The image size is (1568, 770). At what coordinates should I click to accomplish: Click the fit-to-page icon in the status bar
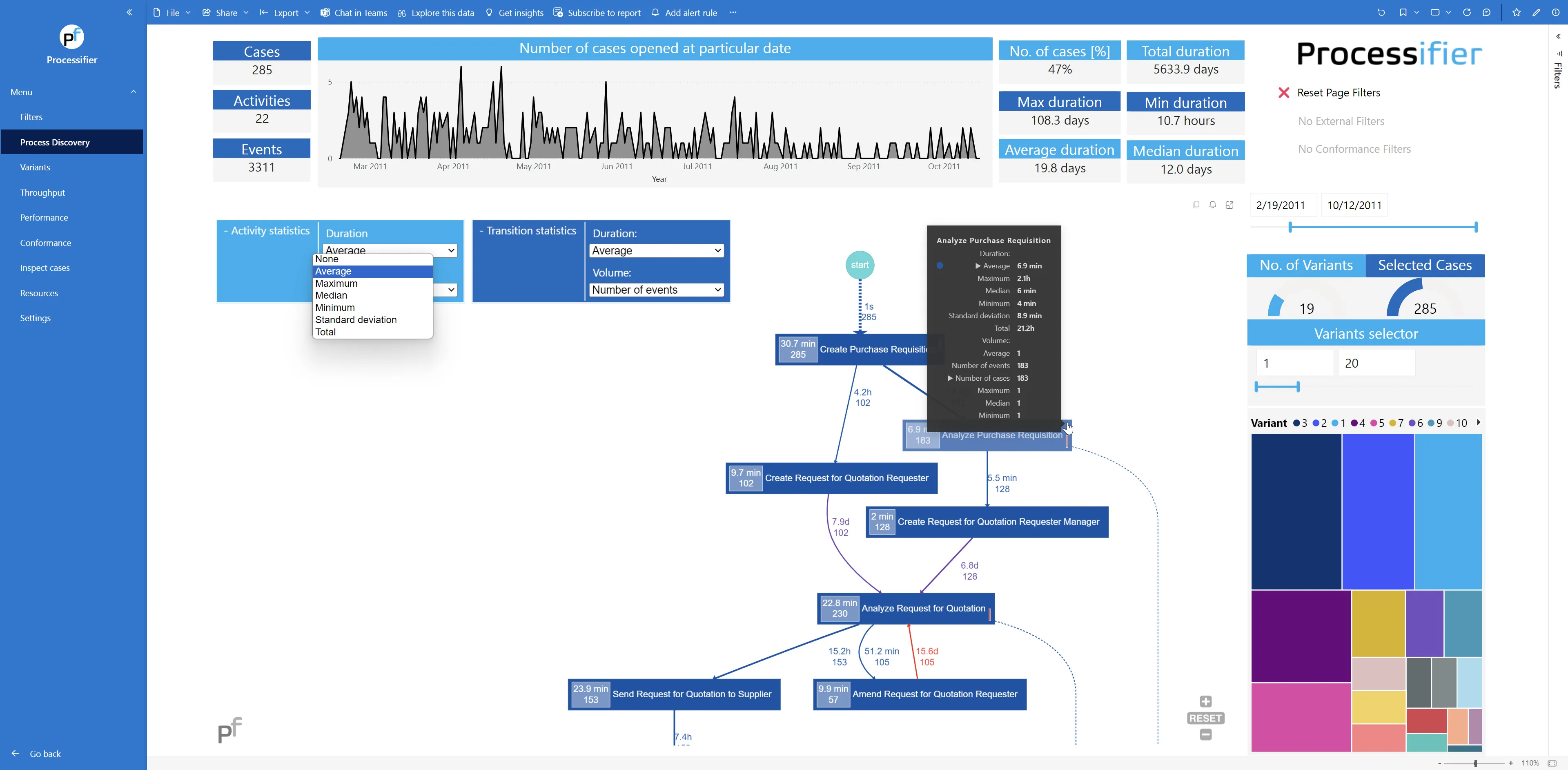(x=1552, y=763)
